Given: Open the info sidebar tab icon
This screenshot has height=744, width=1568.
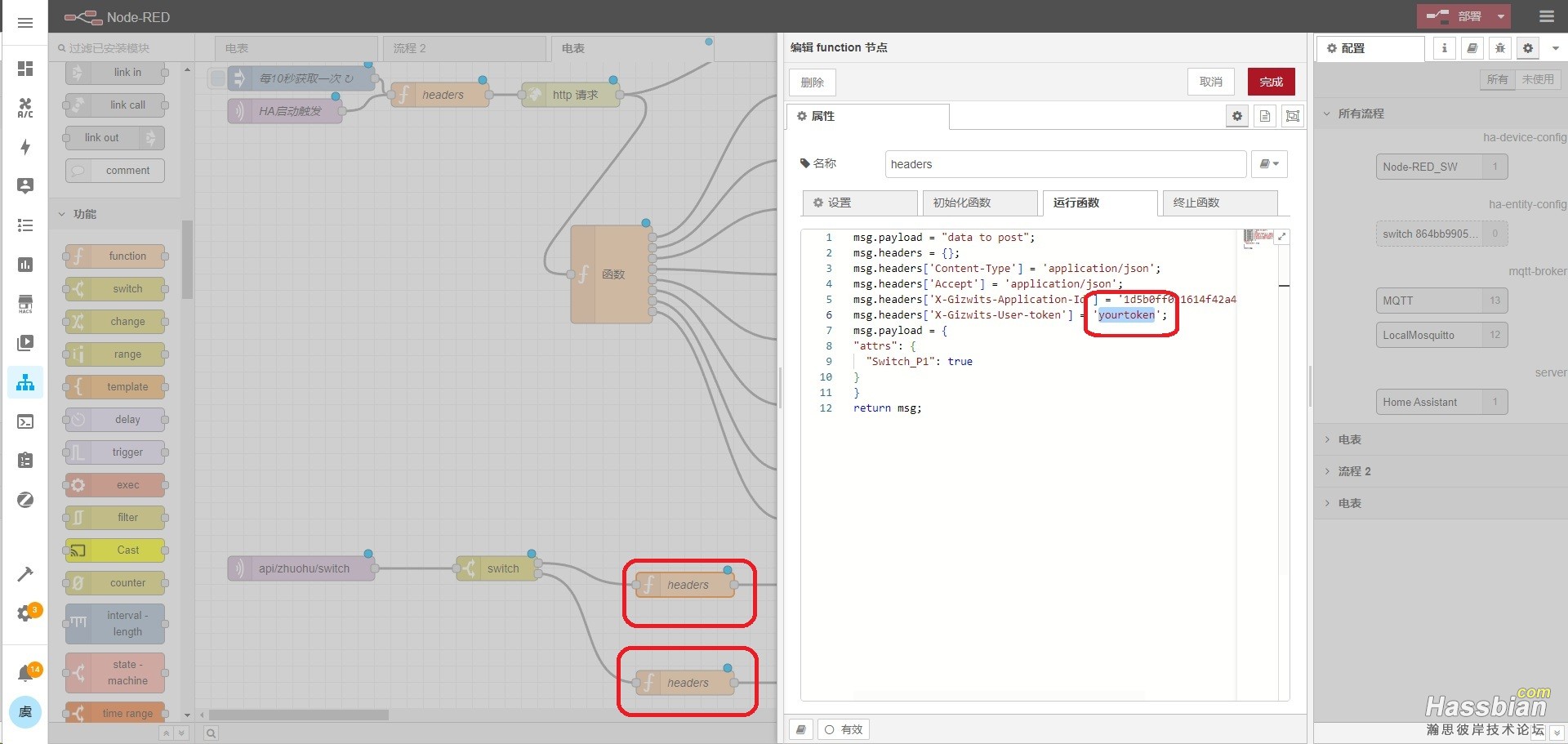Looking at the screenshot, I should pos(1444,48).
